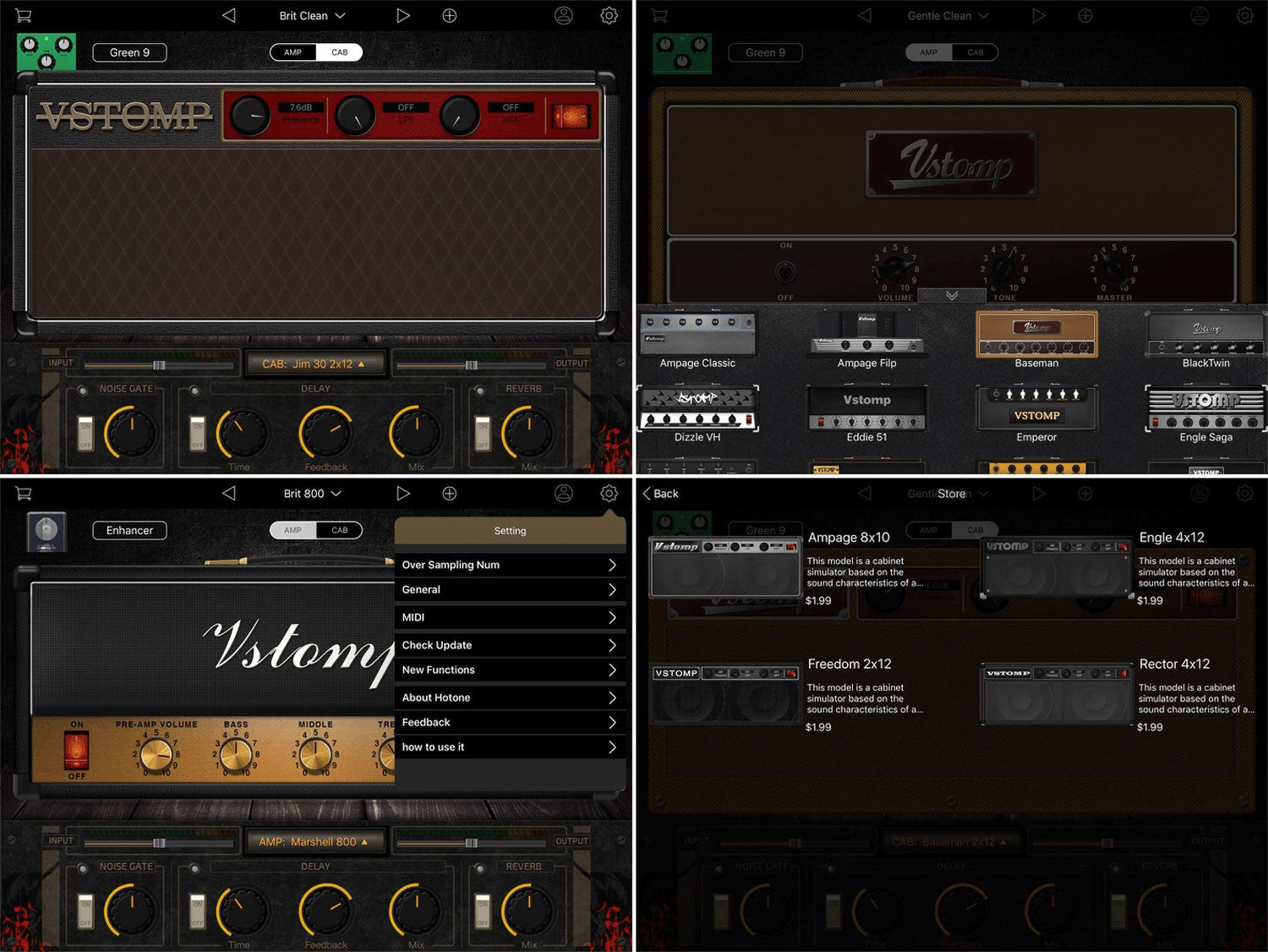
Task: Open About Hotone menu entry
Action: click(510, 698)
